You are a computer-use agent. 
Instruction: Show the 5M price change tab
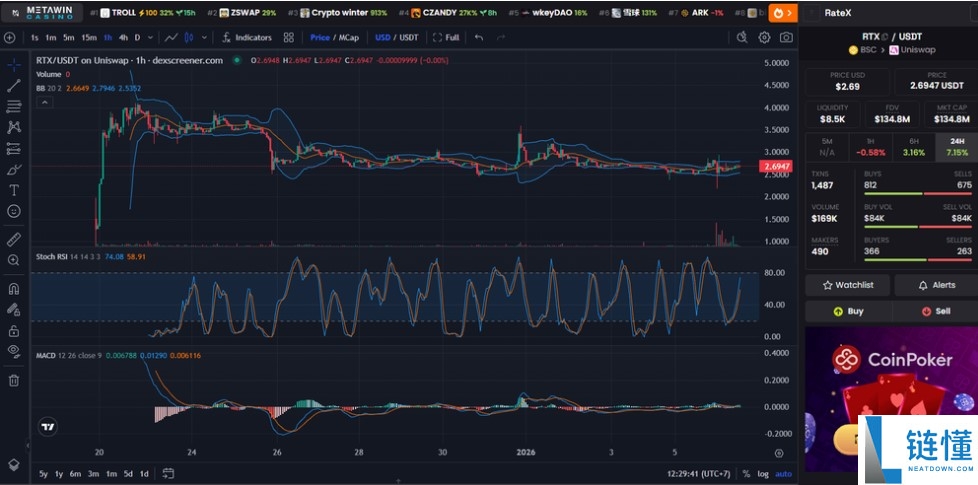pos(827,147)
